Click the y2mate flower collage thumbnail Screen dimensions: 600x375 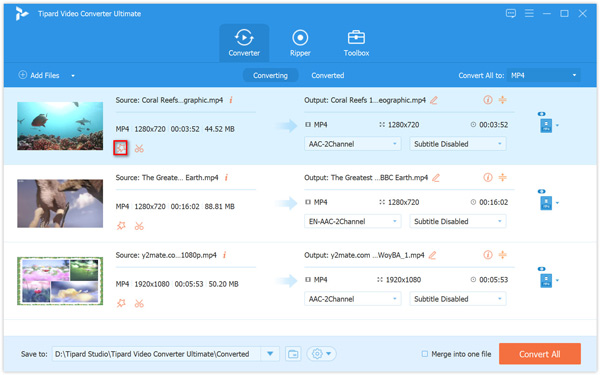[x=60, y=281]
